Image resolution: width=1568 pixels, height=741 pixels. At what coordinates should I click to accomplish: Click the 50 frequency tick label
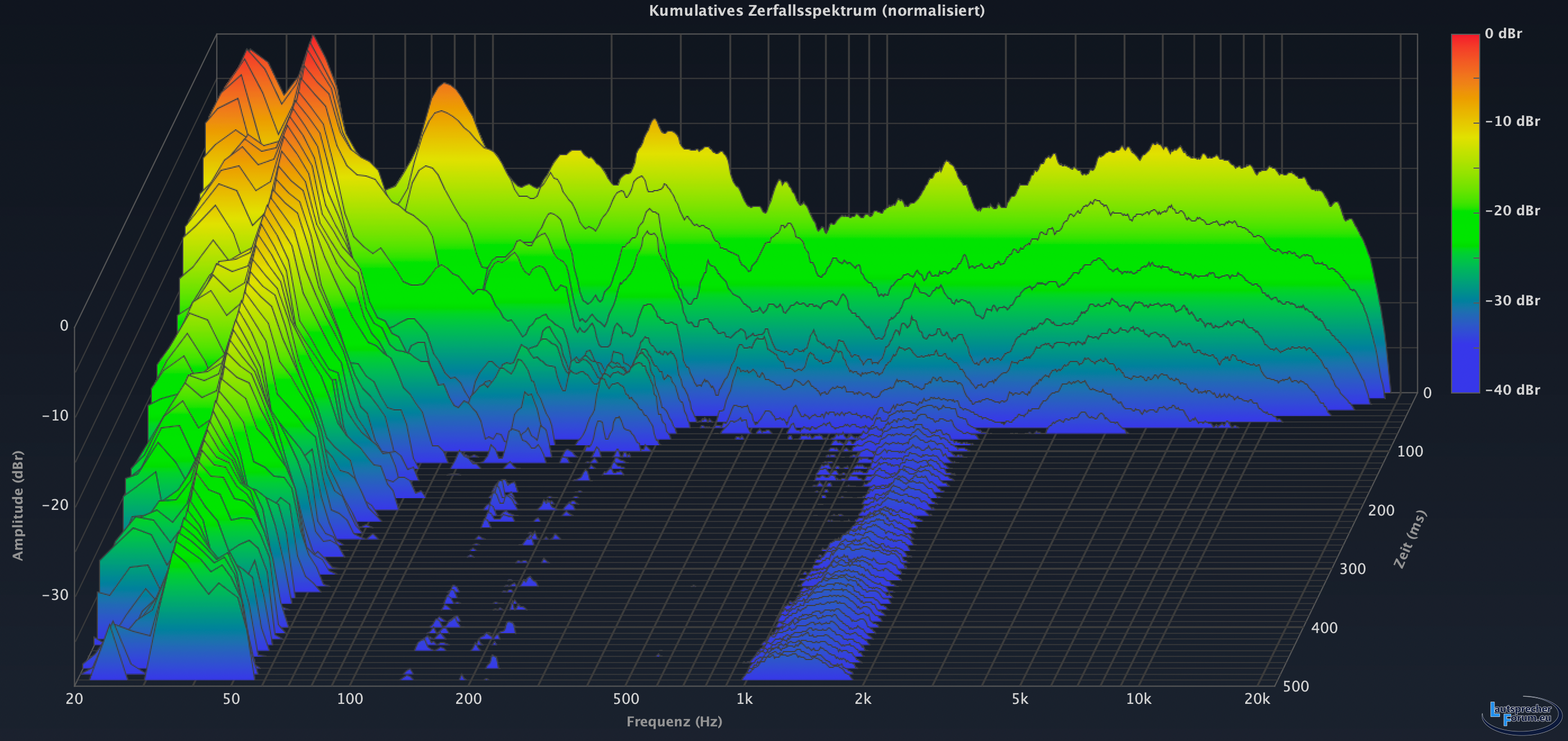coord(231,699)
